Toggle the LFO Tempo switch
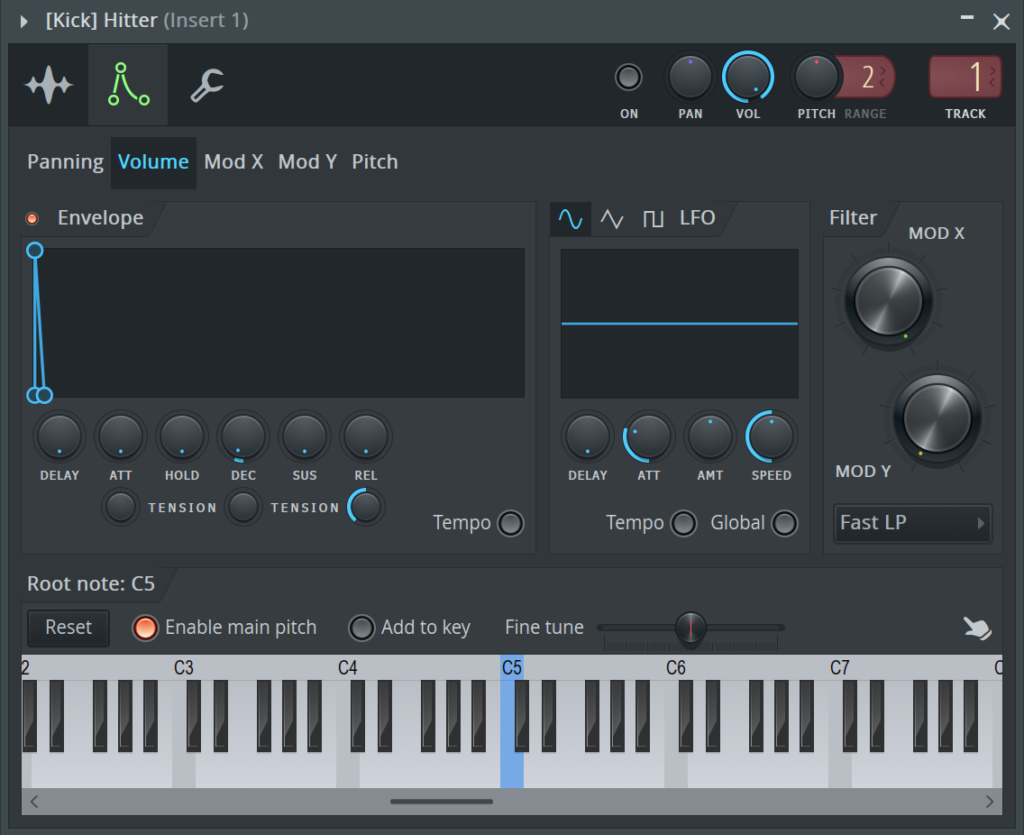This screenshot has width=1024, height=835. (684, 523)
